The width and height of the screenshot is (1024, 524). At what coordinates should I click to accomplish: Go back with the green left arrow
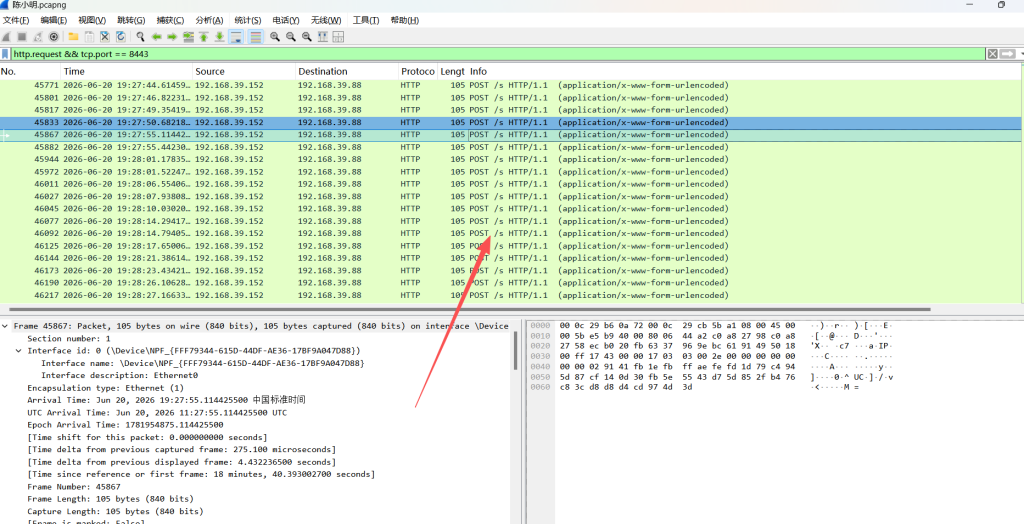[x=157, y=37]
